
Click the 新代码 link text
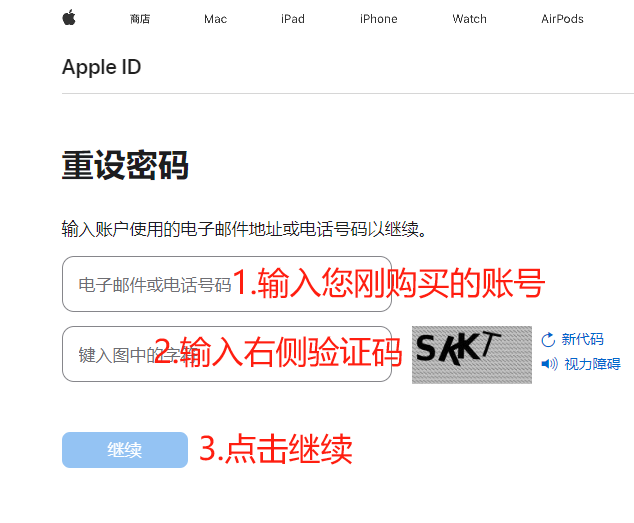(x=582, y=339)
